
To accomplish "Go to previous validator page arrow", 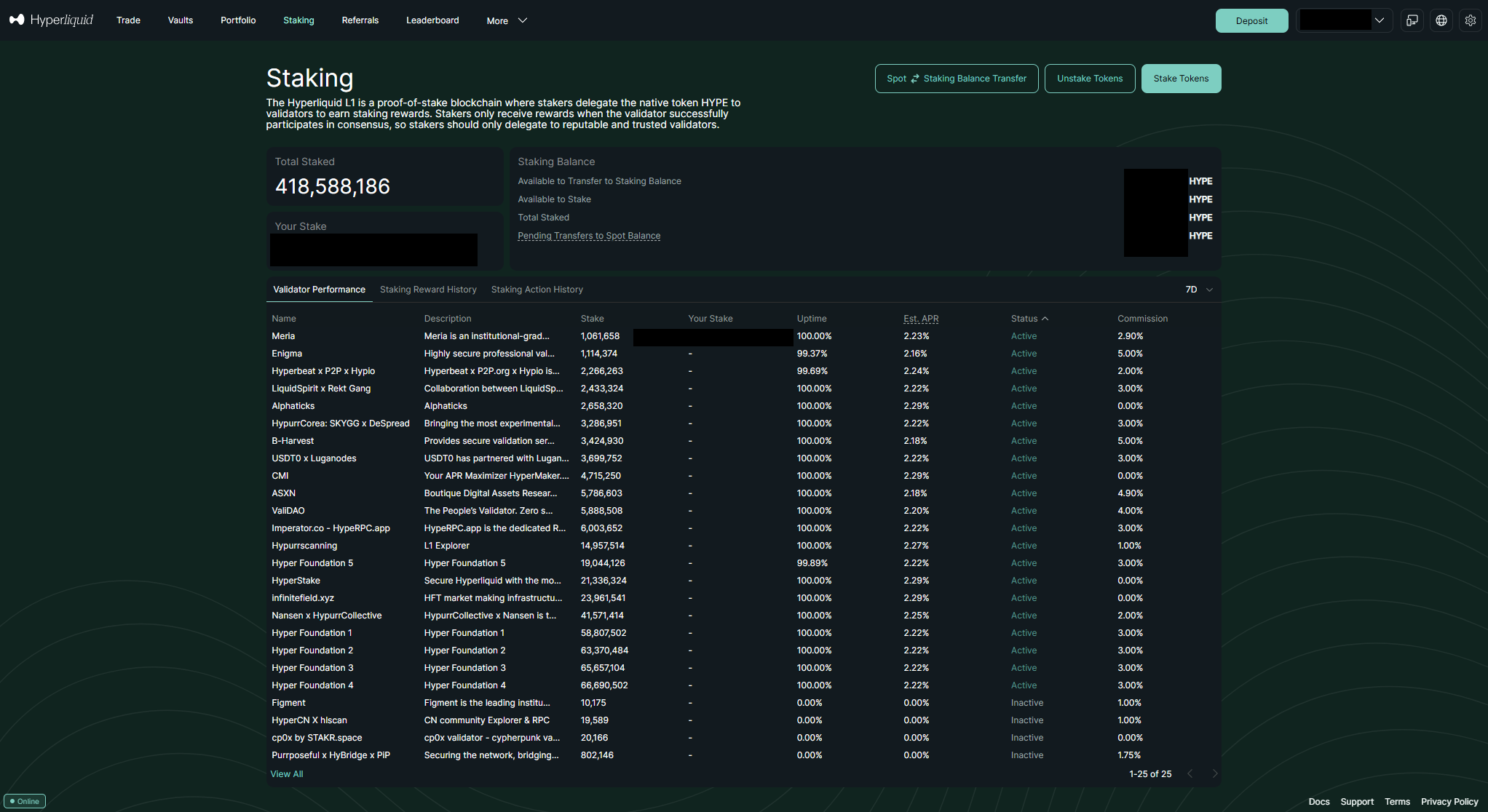I will (1190, 773).
